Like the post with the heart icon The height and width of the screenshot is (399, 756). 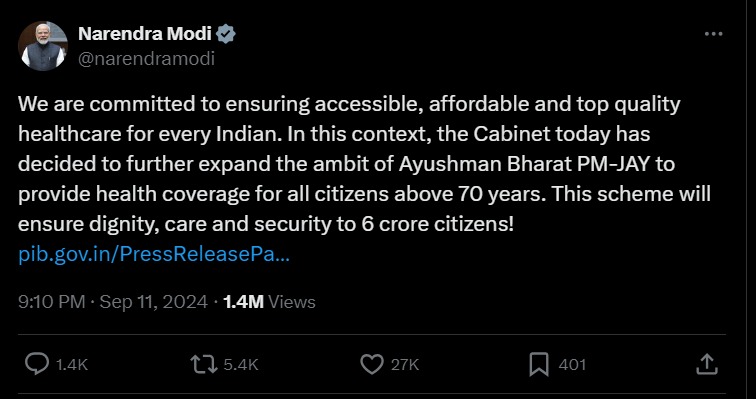point(372,365)
